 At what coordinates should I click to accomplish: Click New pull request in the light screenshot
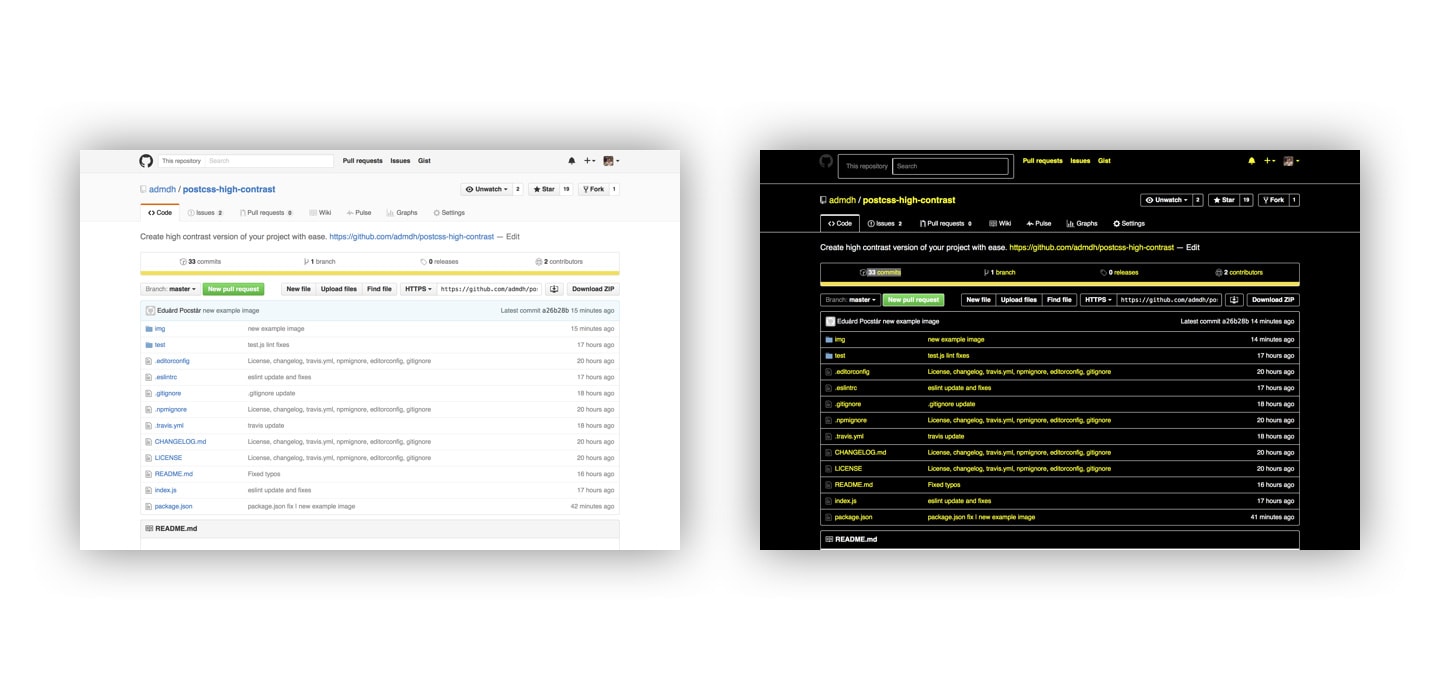[x=233, y=289]
